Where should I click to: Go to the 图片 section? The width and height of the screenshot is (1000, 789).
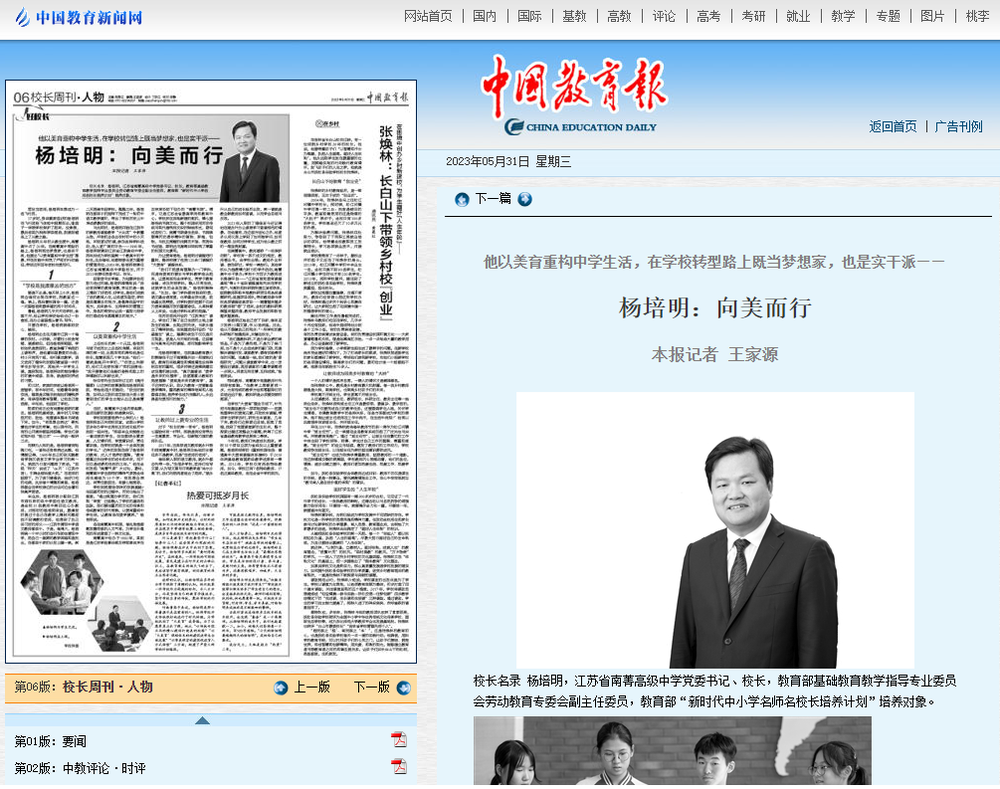[932, 16]
